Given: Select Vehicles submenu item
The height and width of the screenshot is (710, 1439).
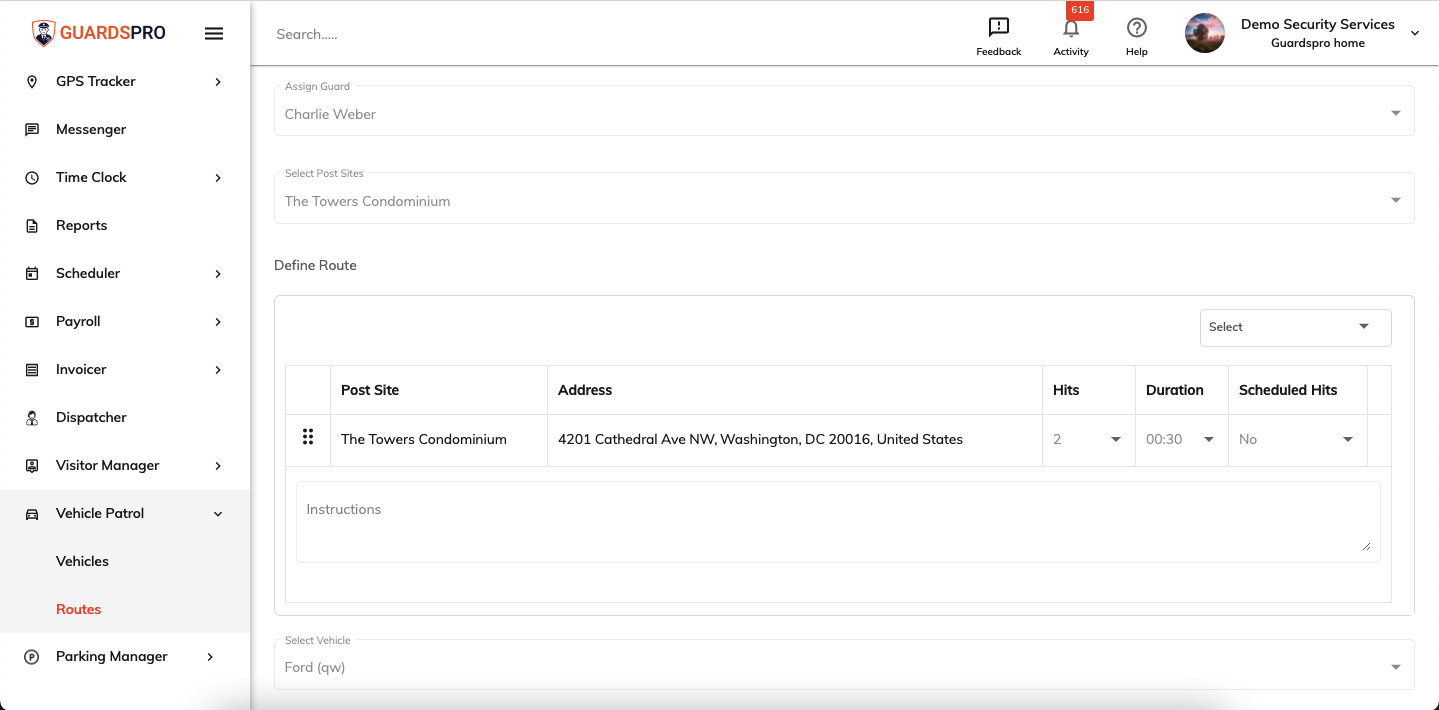Looking at the screenshot, I should (82, 561).
